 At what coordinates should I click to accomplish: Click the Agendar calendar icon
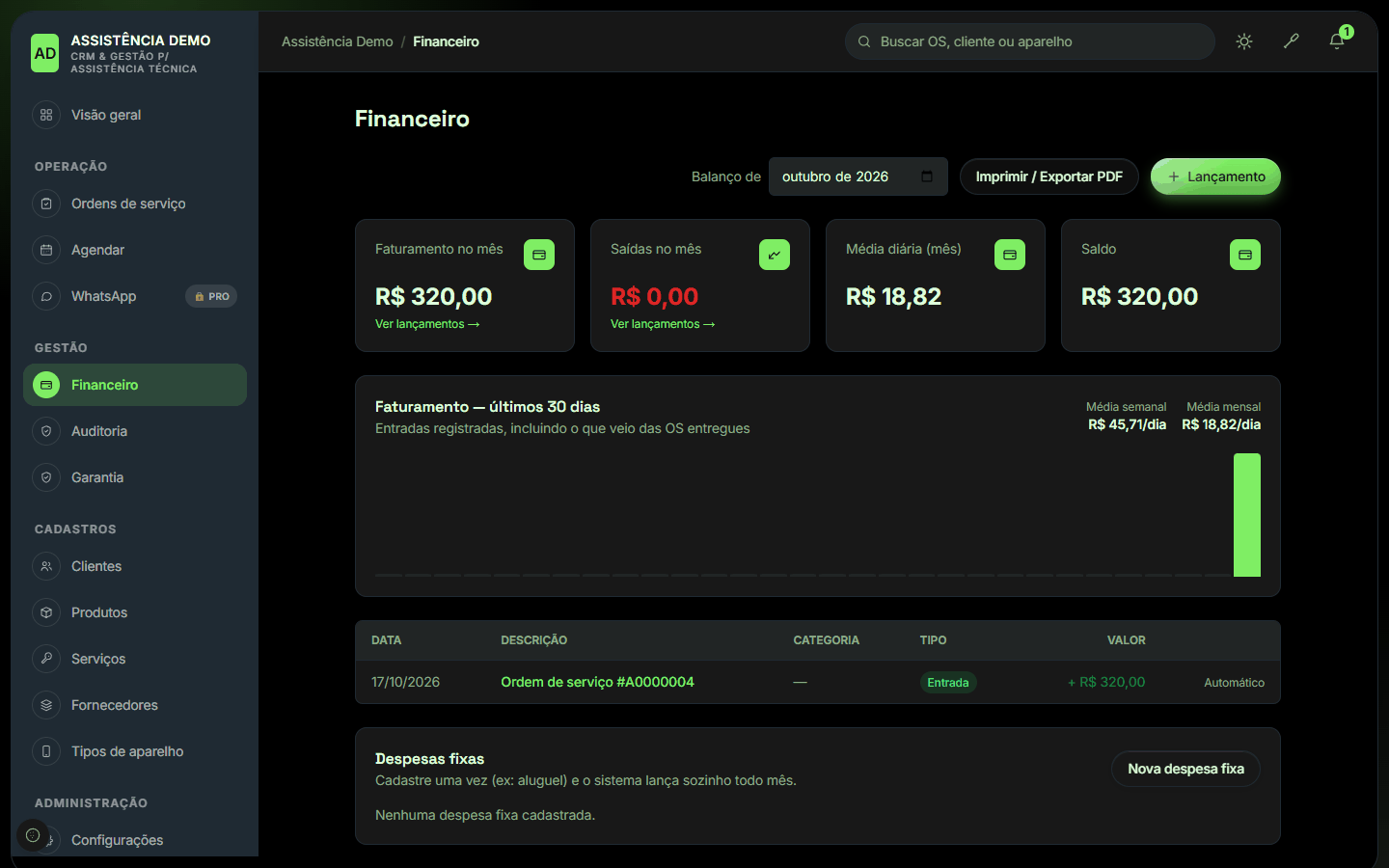coord(46,250)
